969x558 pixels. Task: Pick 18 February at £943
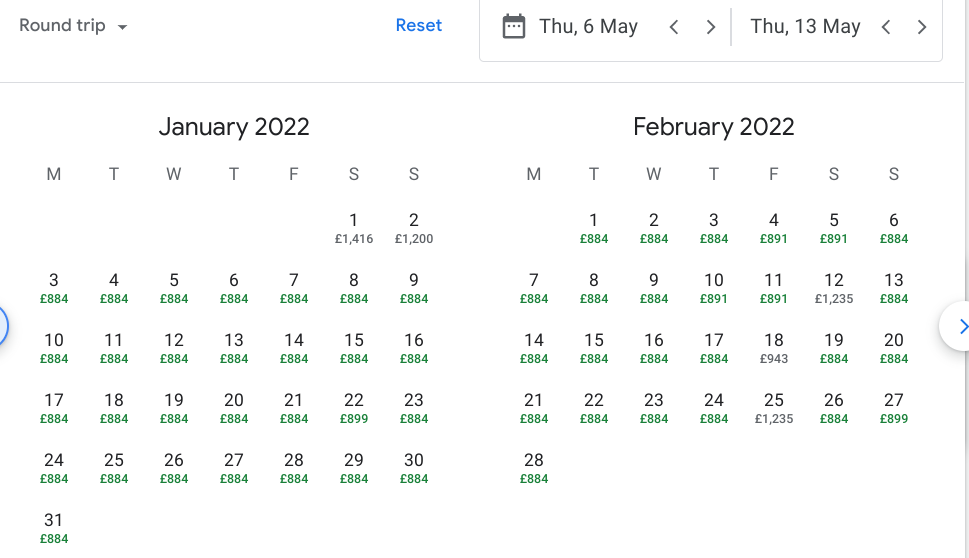[x=774, y=348]
